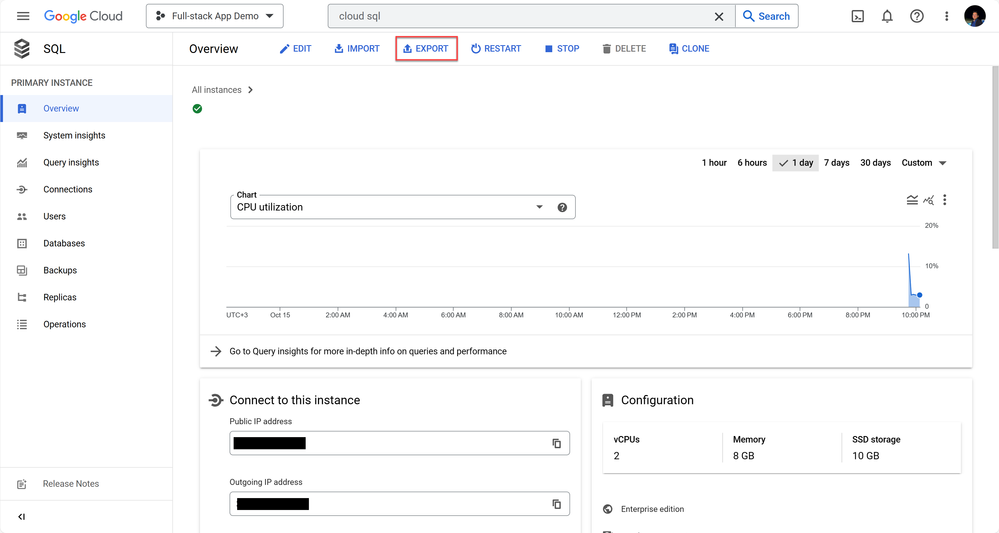Image resolution: width=999 pixels, height=533 pixels.
Task: Copy the Outgoing IP address
Action: coord(556,504)
